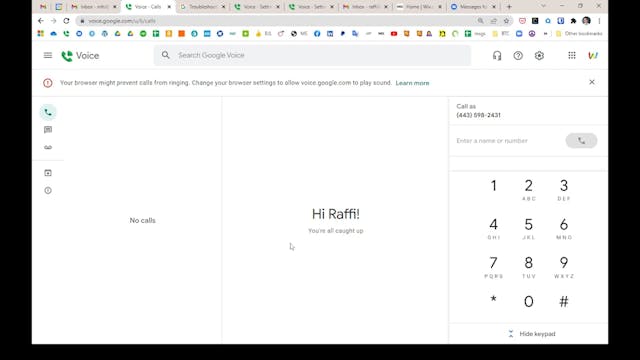Open the YouTube bookmark
640x360 pixels.
click(394, 34)
